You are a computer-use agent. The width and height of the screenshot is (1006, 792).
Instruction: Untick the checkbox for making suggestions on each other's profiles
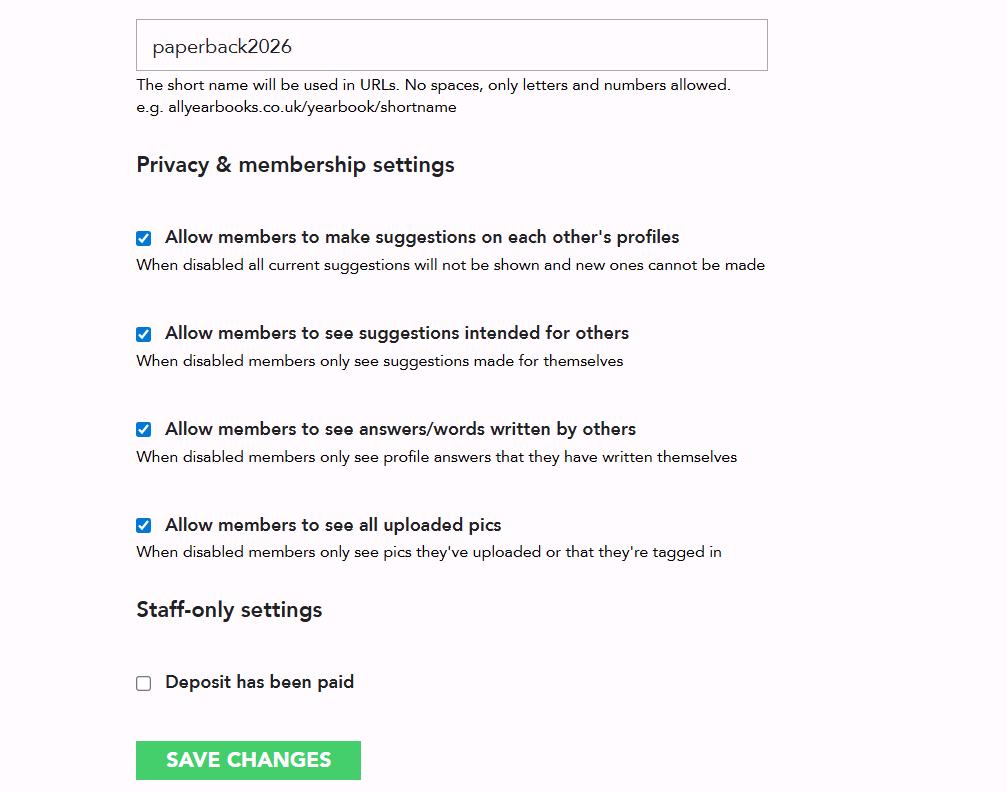coord(144,239)
